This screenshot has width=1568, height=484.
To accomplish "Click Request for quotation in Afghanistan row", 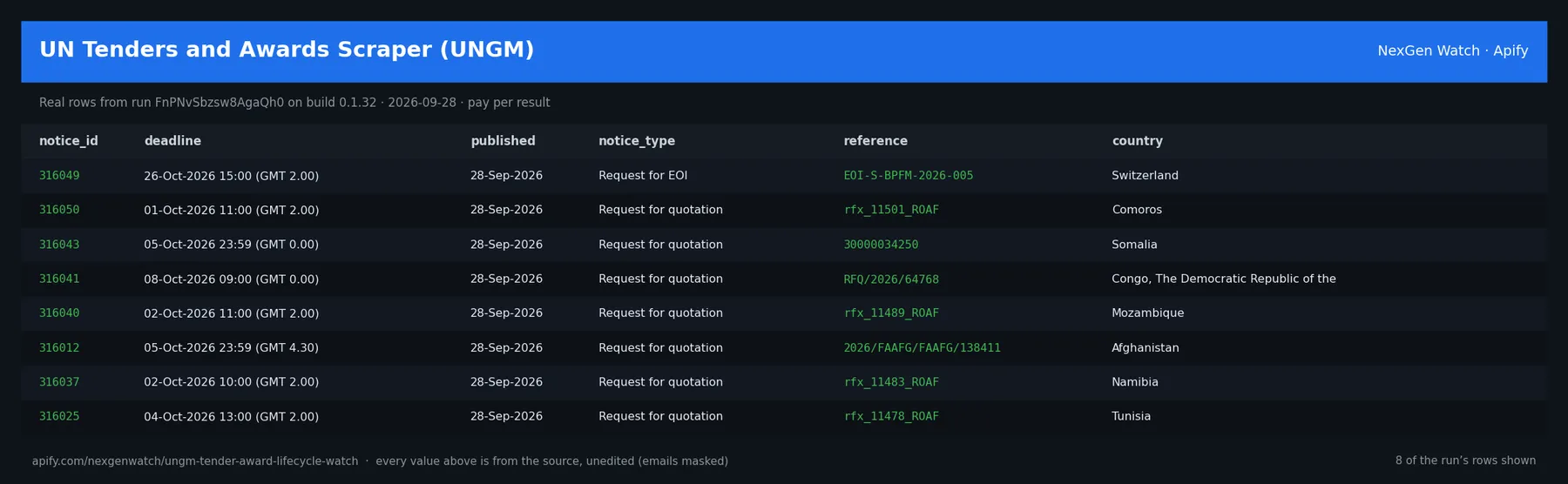I will click(660, 347).
